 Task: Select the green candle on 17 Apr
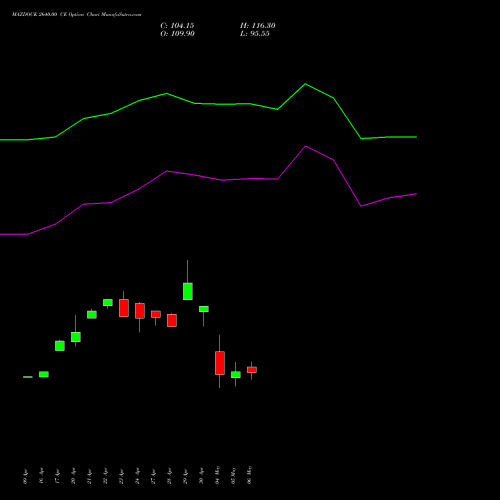pos(60,346)
